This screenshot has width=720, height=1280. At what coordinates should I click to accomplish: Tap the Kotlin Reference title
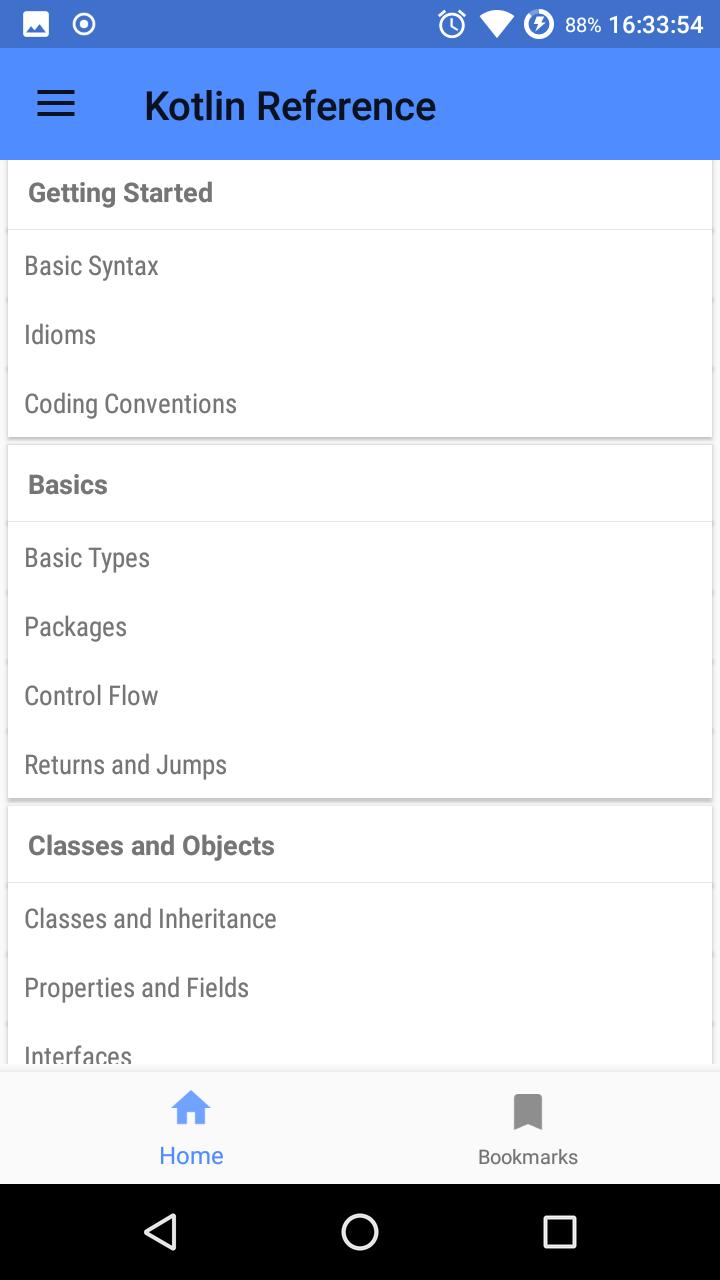point(290,106)
